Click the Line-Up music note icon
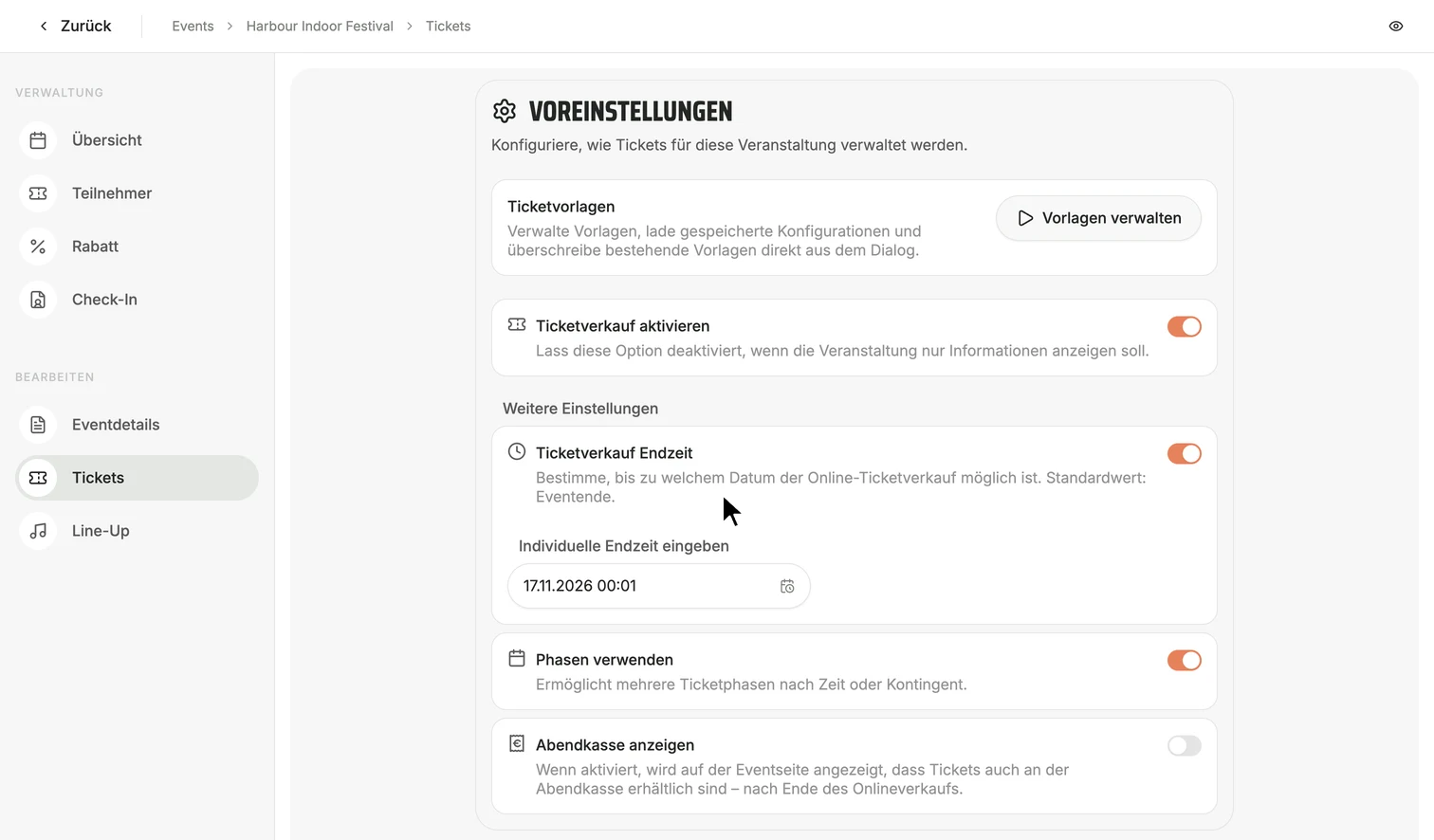This screenshot has width=1434, height=840. [x=38, y=531]
